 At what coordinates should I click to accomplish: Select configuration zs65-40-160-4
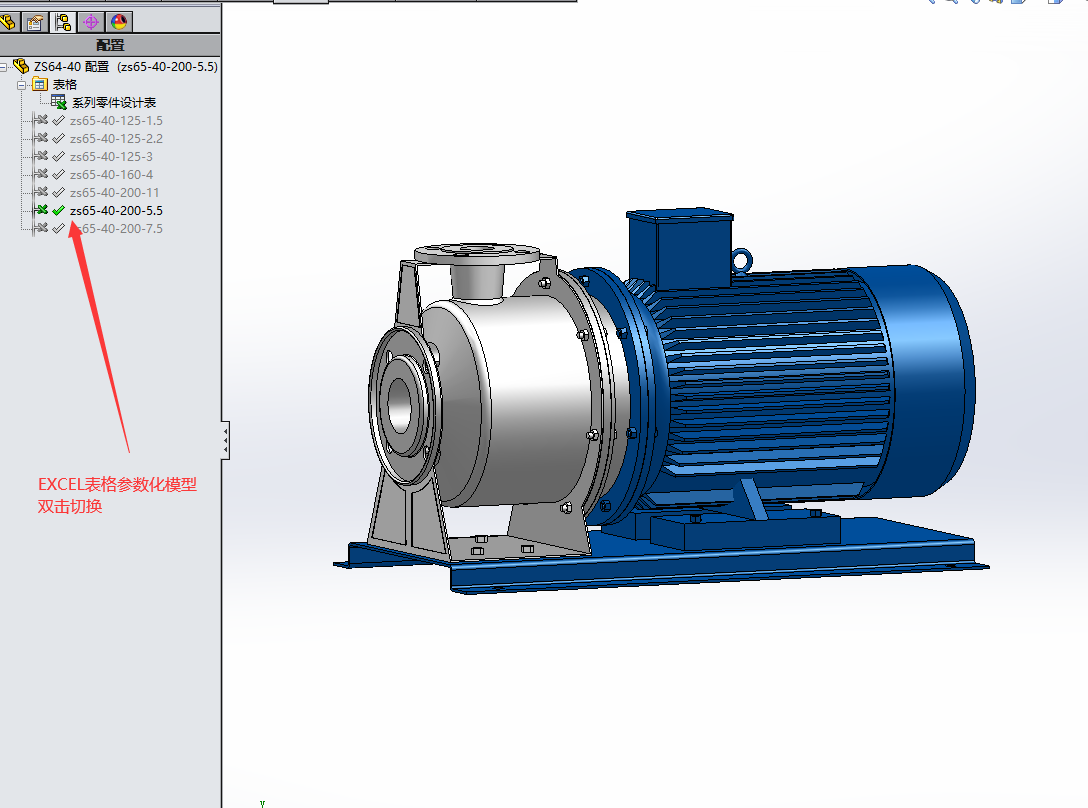coord(111,175)
